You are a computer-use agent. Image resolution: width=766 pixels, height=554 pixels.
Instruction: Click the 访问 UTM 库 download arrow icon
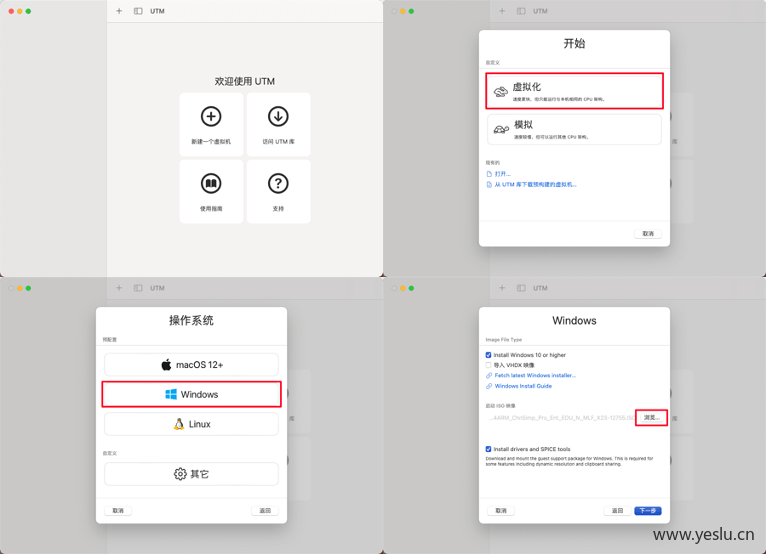coord(278,116)
